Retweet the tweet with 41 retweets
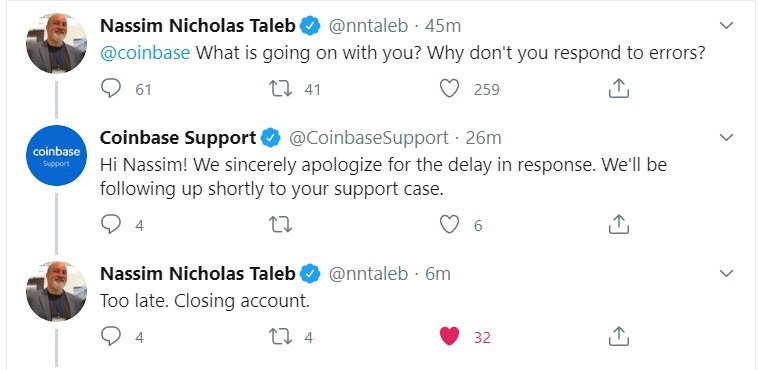The image size is (759, 370). (280, 89)
